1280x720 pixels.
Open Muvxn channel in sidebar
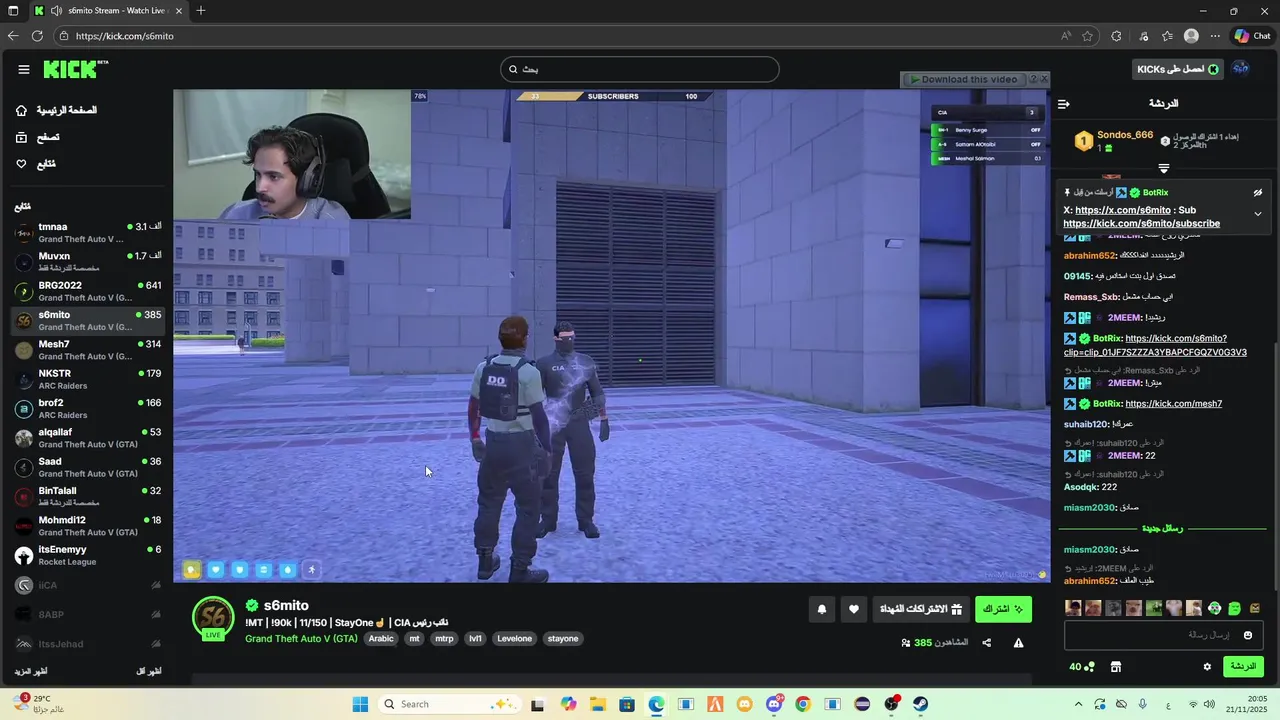coord(88,262)
